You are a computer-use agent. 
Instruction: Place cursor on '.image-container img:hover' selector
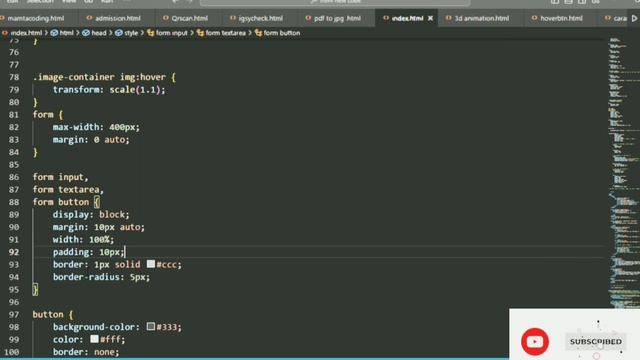[99, 77]
